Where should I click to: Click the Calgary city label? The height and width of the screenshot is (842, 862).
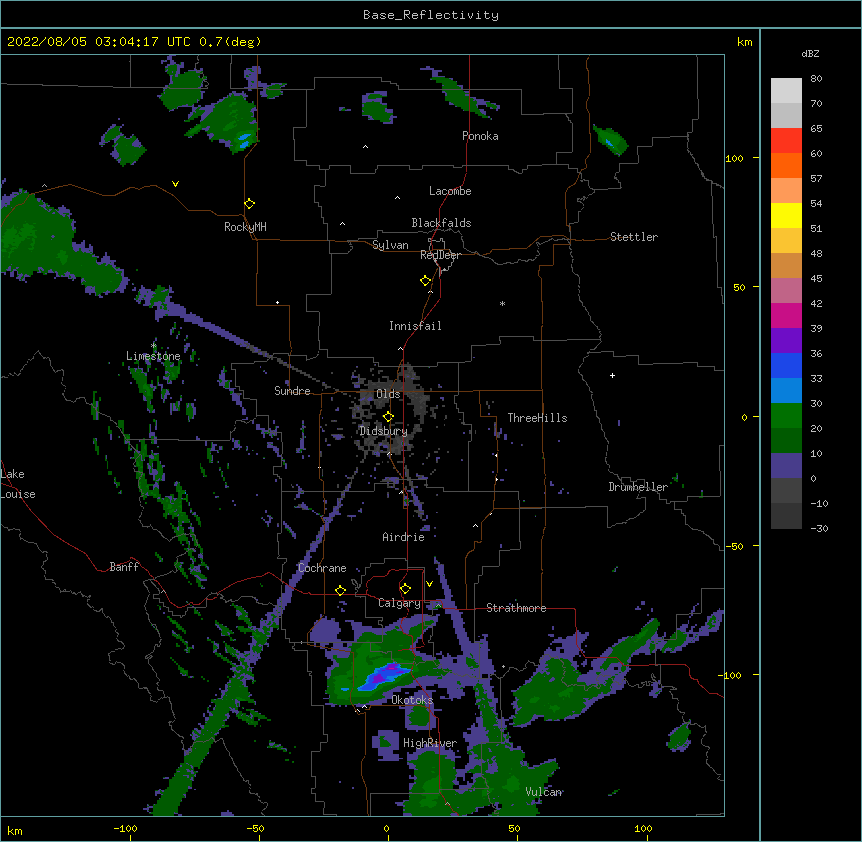tap(399, 603)
